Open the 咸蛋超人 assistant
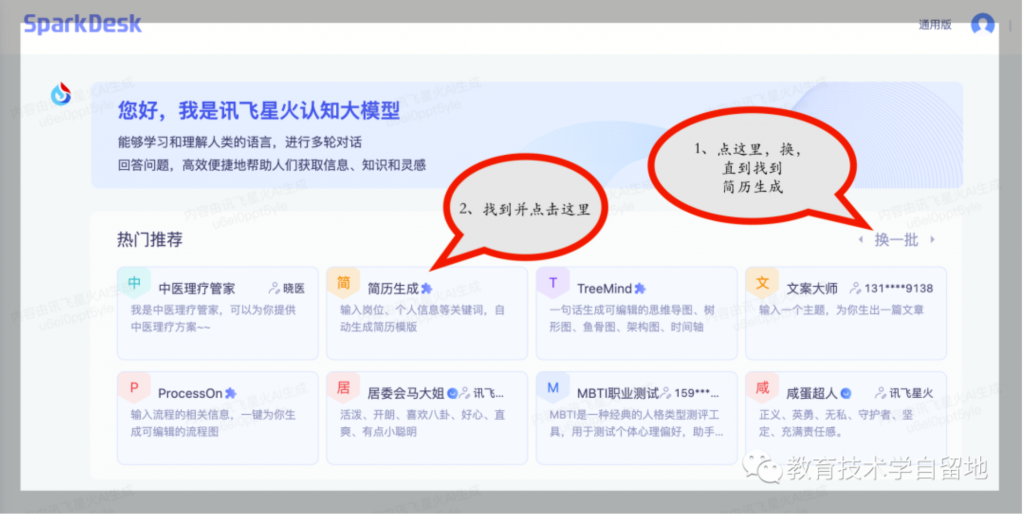 click(x=846, y=418)
